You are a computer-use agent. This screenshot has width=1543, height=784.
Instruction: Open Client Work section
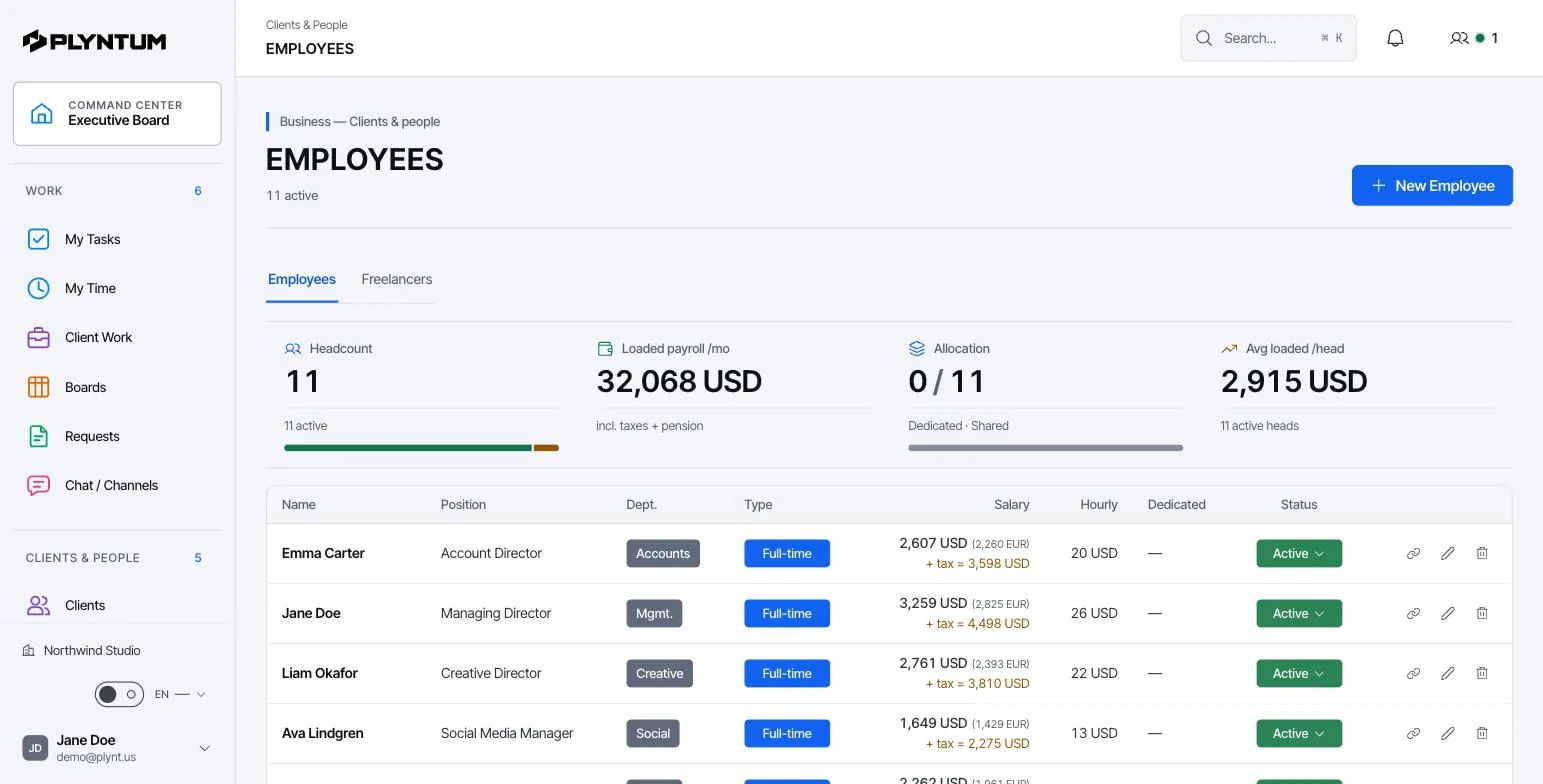pyautogui.click(x=117, y=337)
